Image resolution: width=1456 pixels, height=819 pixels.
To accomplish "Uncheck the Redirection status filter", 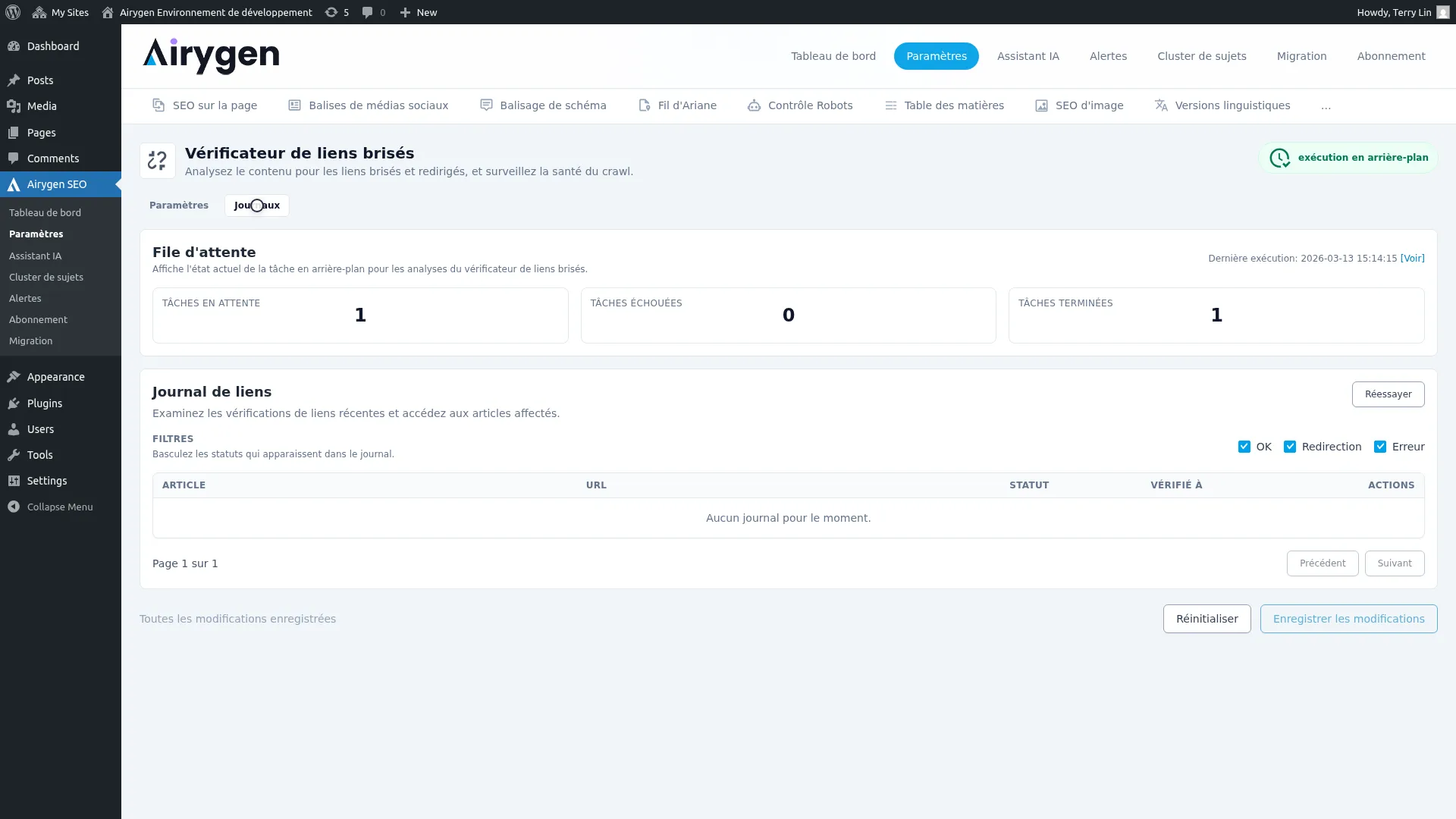I will [x=1289, y=447].
